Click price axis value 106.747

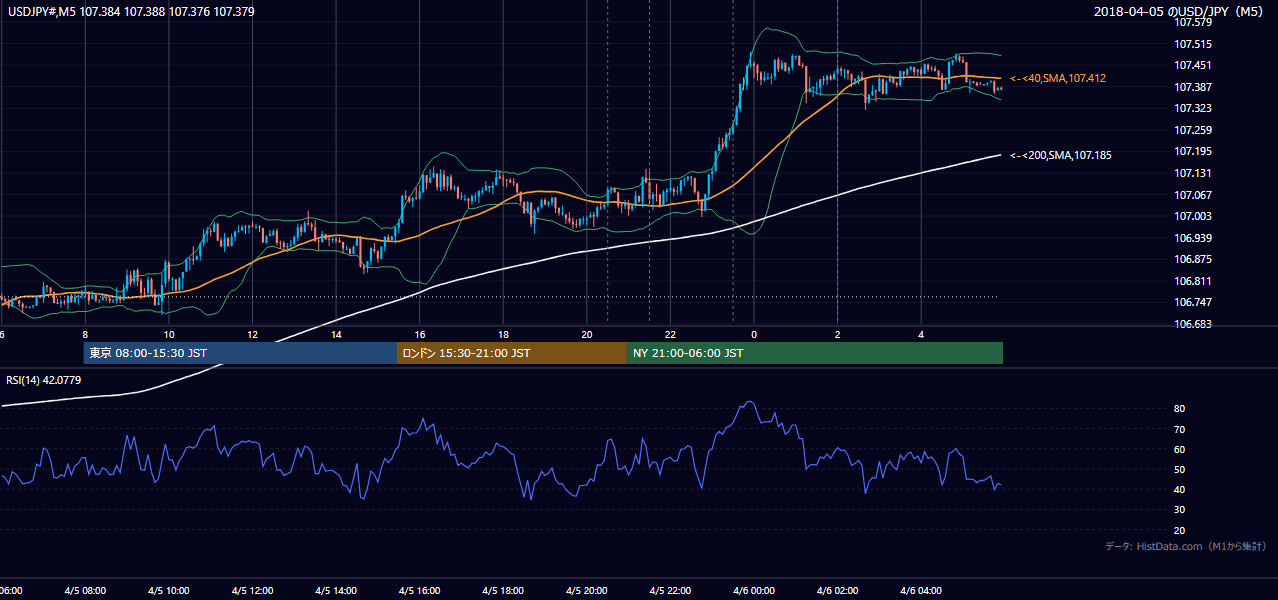[1193, 302]
